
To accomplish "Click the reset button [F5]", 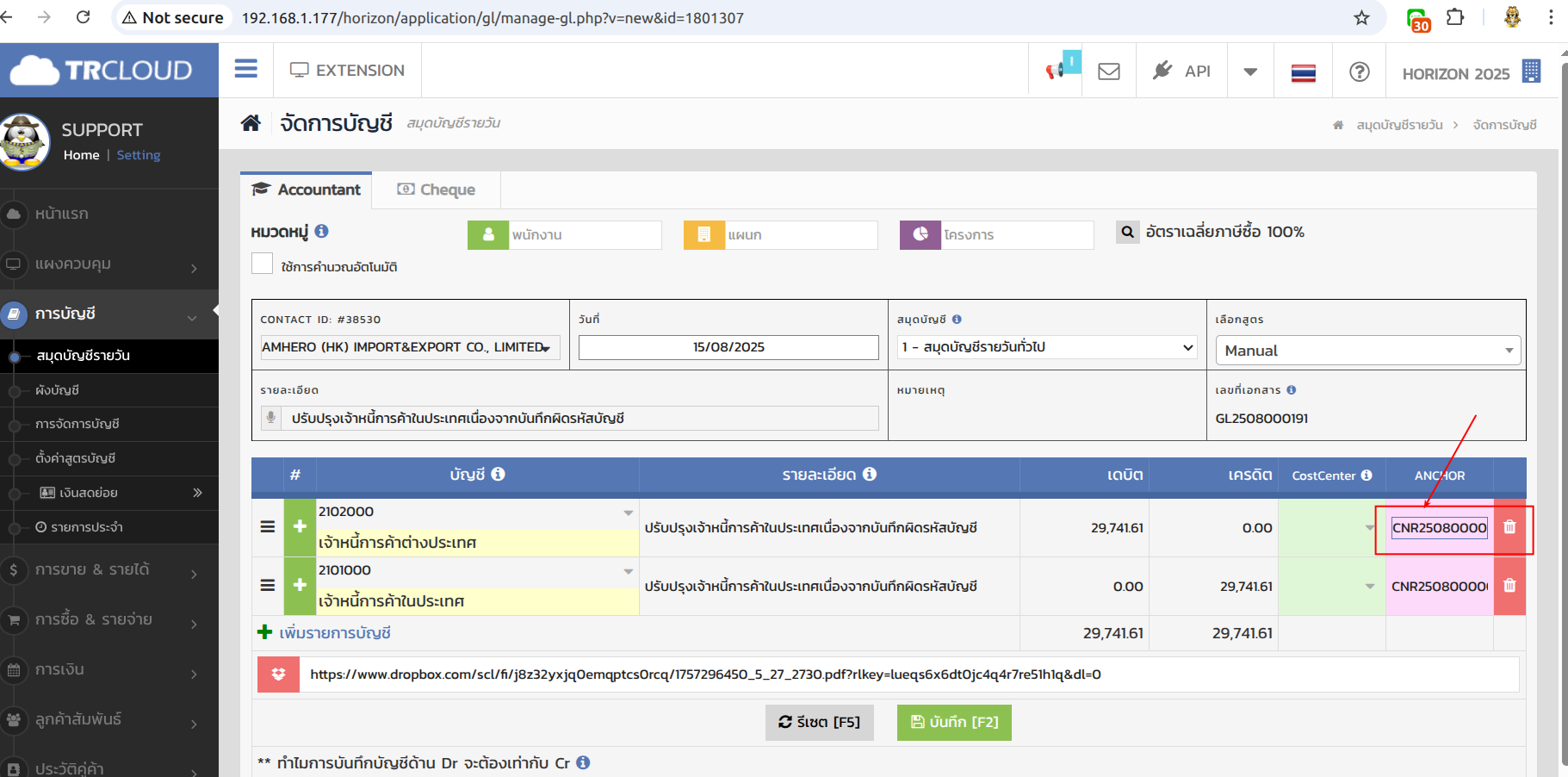I will click(x=819, y=722).
